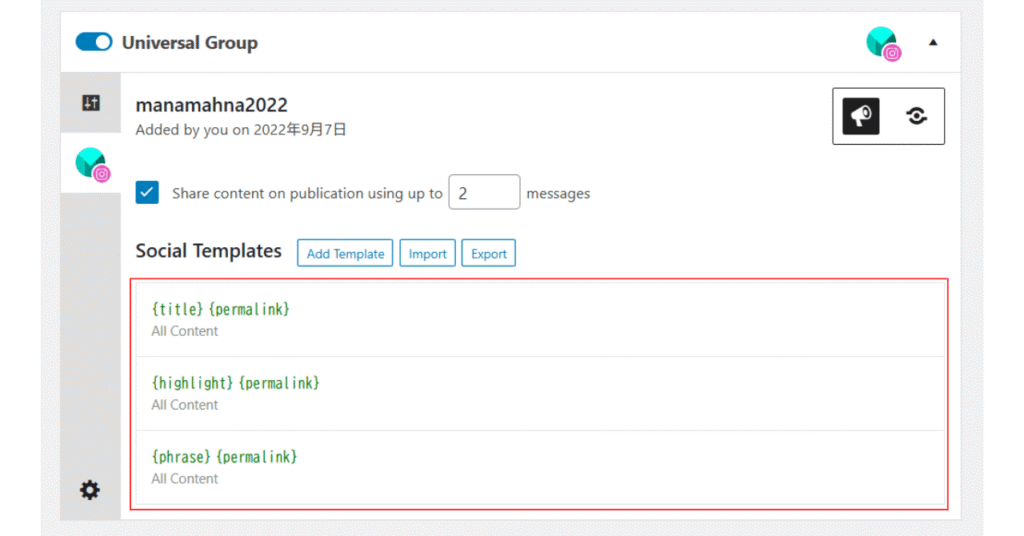Viewport: 1024px width, 536px height.
Task: Click the pink Instagram badge on sidebar avatar
Action: pyautogui.click(x=102, y=174)
